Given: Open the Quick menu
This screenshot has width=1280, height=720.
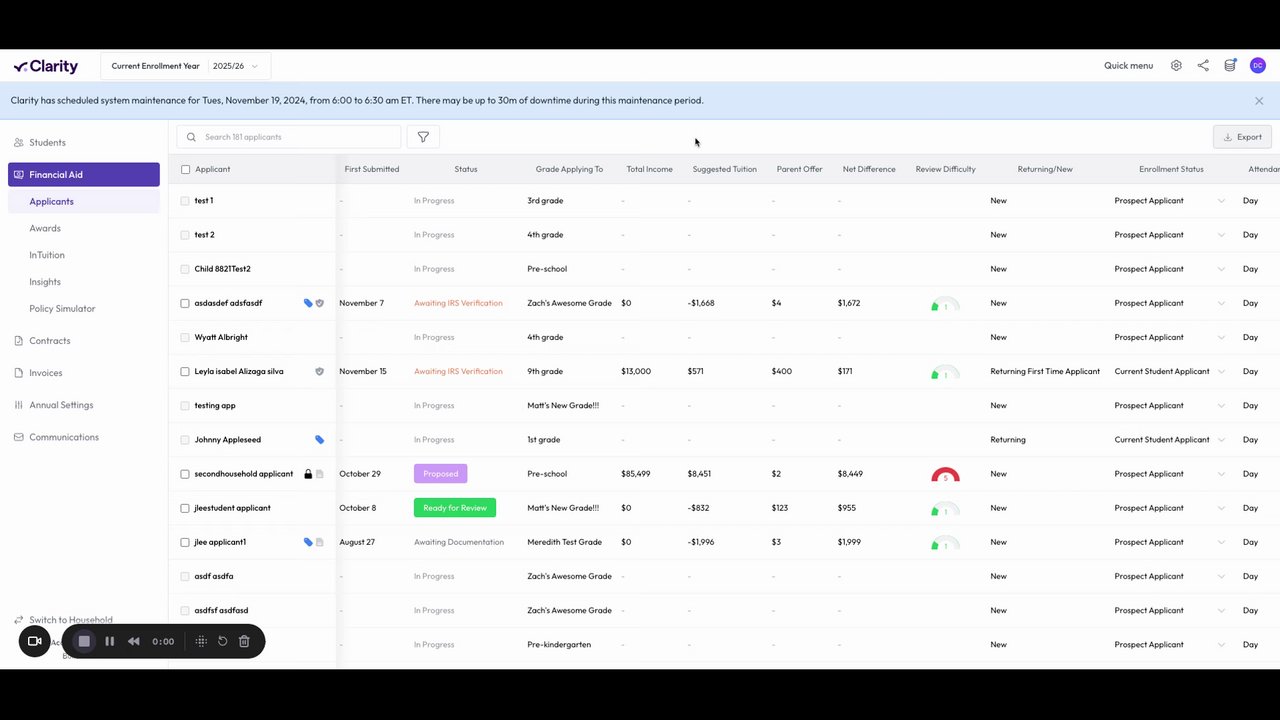Looking at the screenshot, I should [1128, 66].
